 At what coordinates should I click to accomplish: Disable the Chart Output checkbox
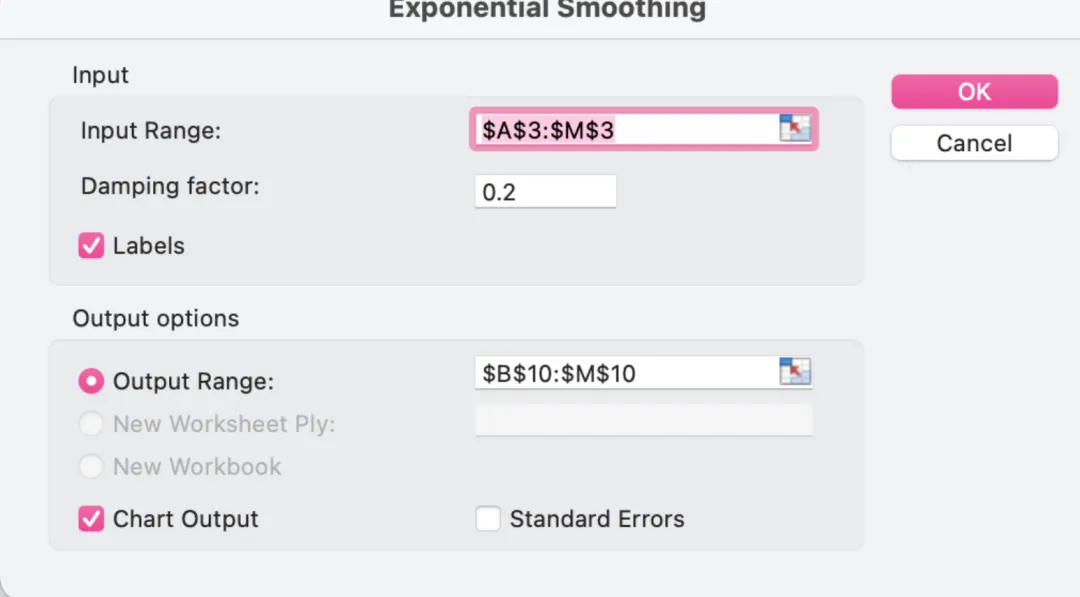(92, 519)
